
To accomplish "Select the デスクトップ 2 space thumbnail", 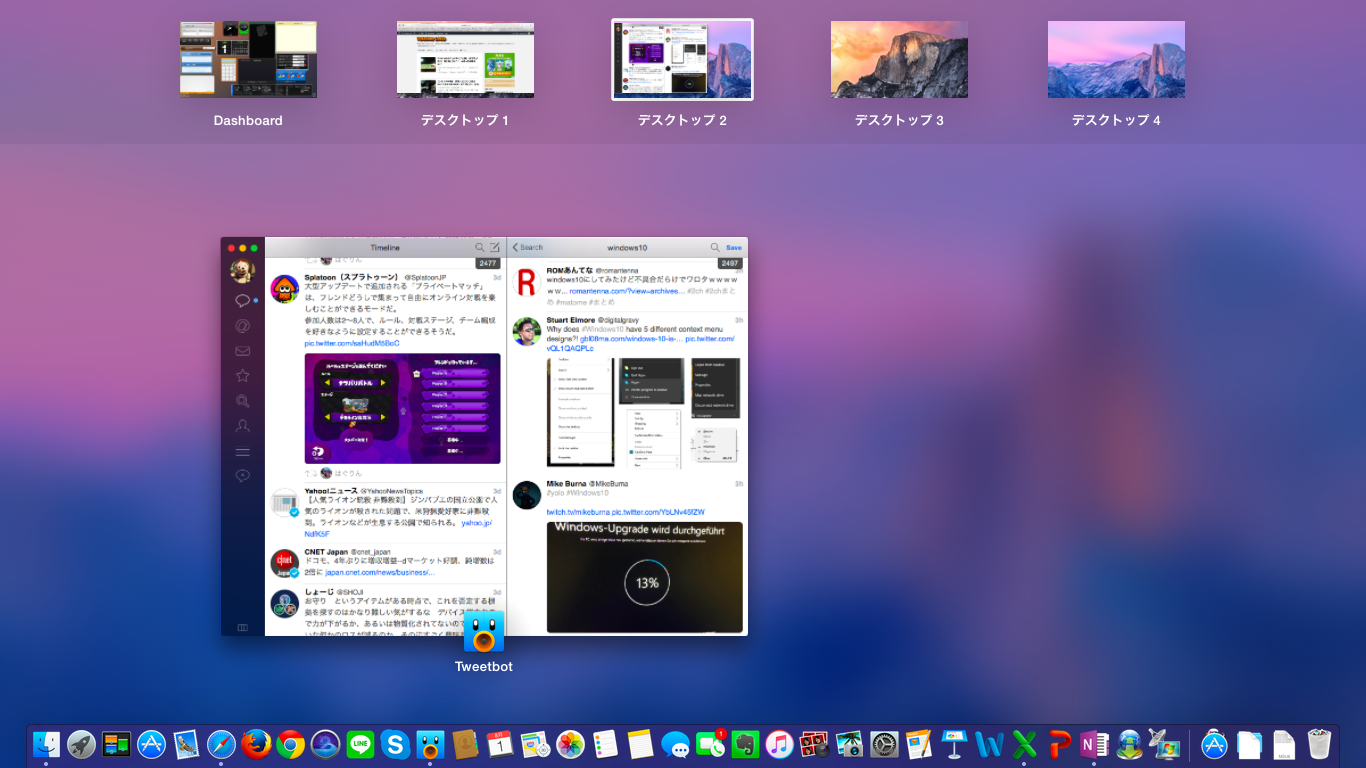I will tap(682, 60).
